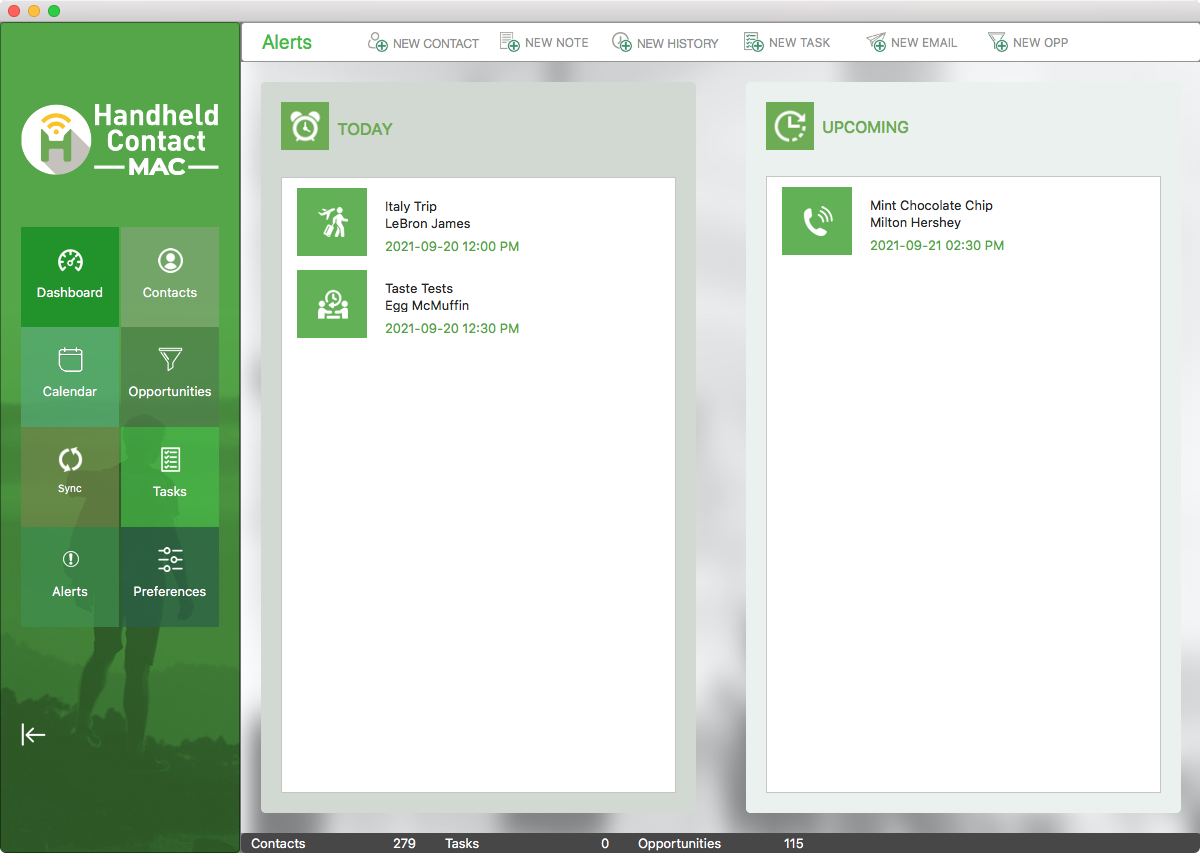Image resolution: width=1200 pixels, height=853 pixels.
Task: Add a New History entry
Action: (x=665, y=43)
